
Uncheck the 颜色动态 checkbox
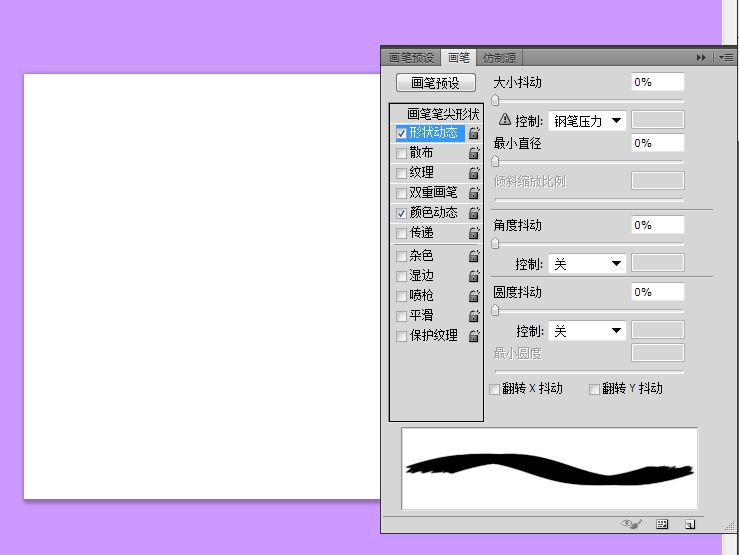(x=402, y=213)
